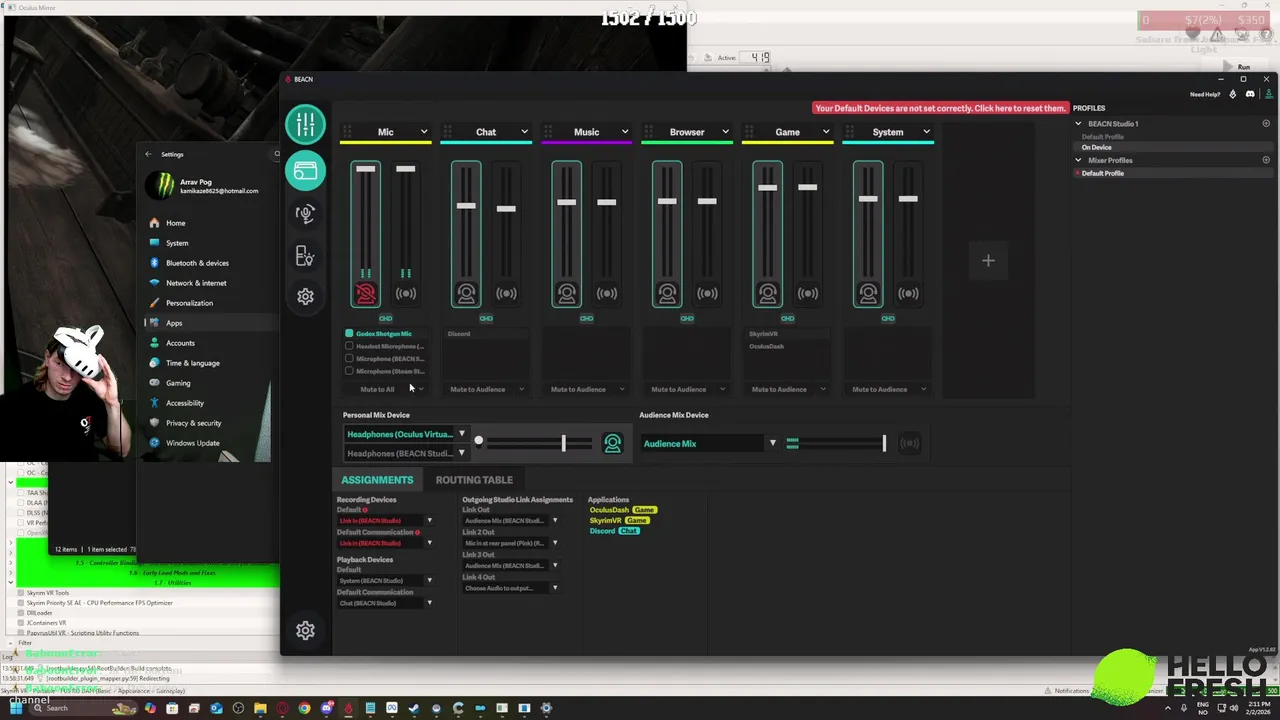Open Mute to Audience dropdown under Game
Viewport: 1280px width, 720px height.
click(787, 389)
